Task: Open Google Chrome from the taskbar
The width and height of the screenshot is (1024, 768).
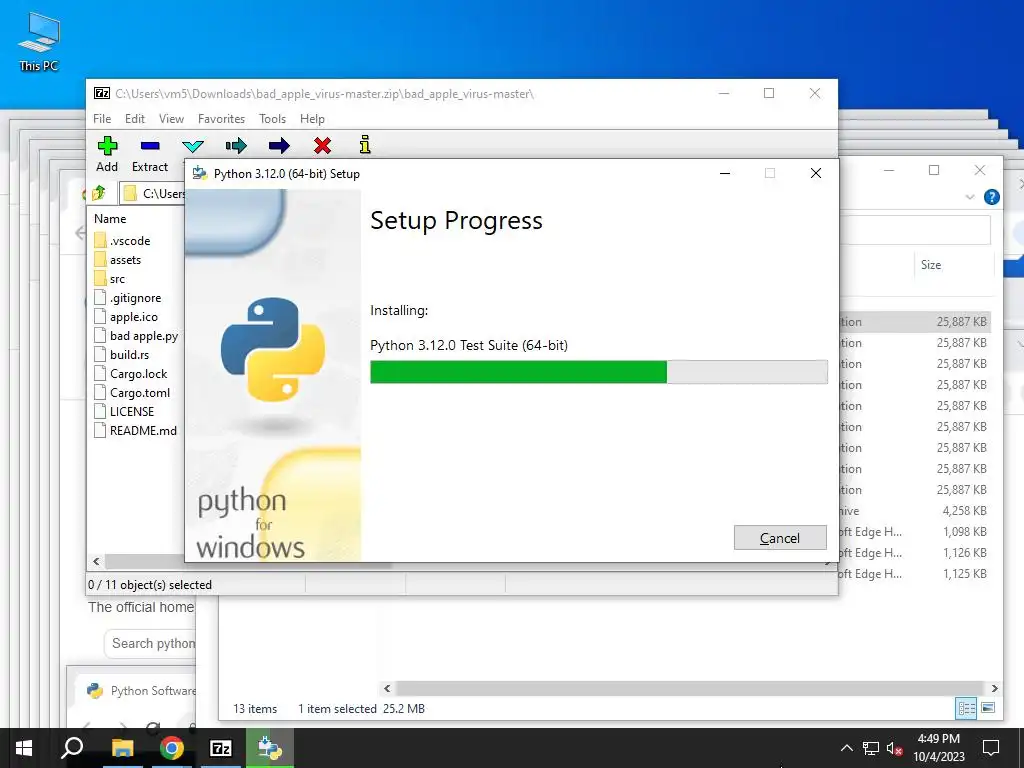Action: coord(172,748)
